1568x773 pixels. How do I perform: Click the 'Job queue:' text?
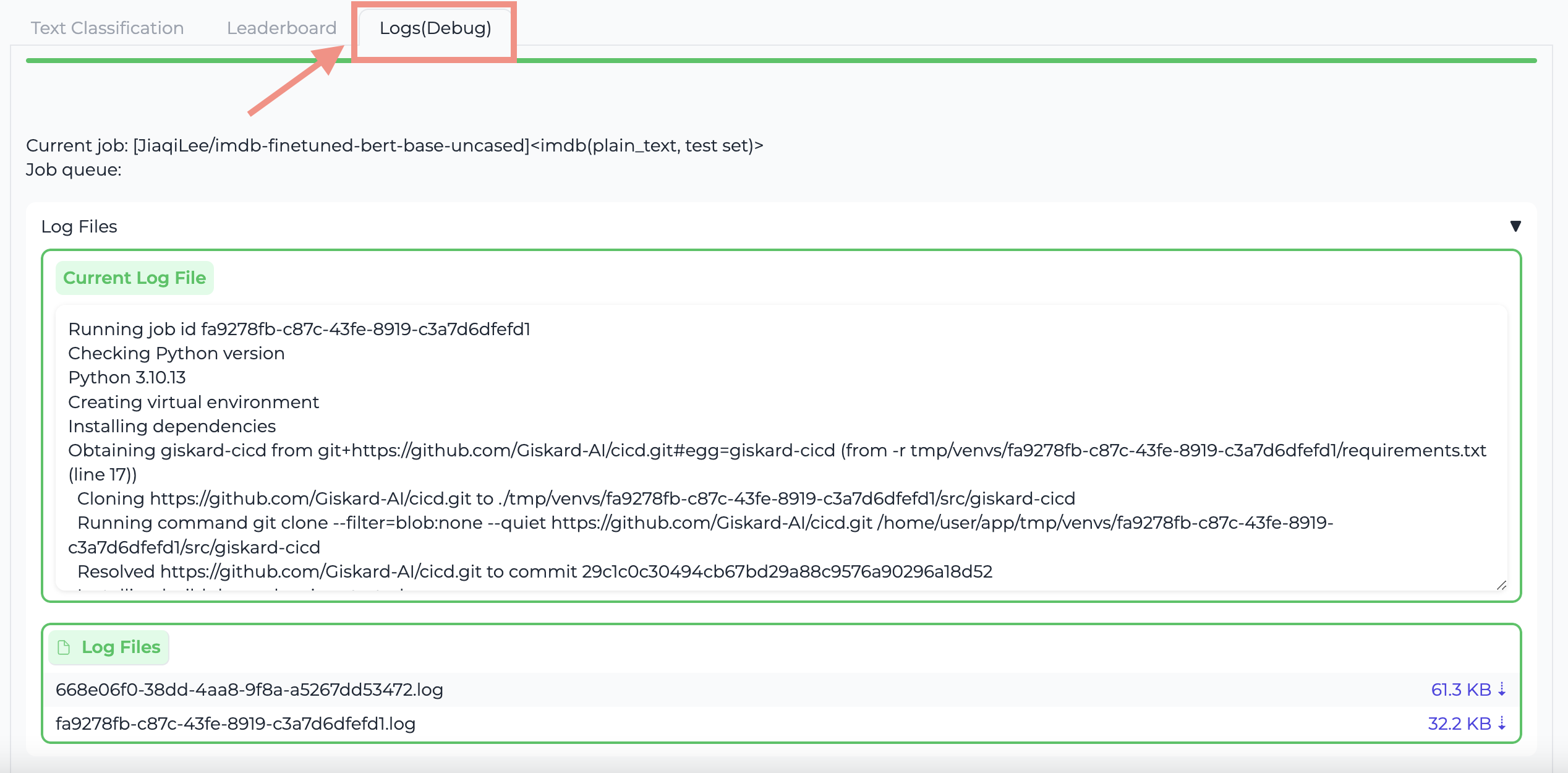point(74,169)
